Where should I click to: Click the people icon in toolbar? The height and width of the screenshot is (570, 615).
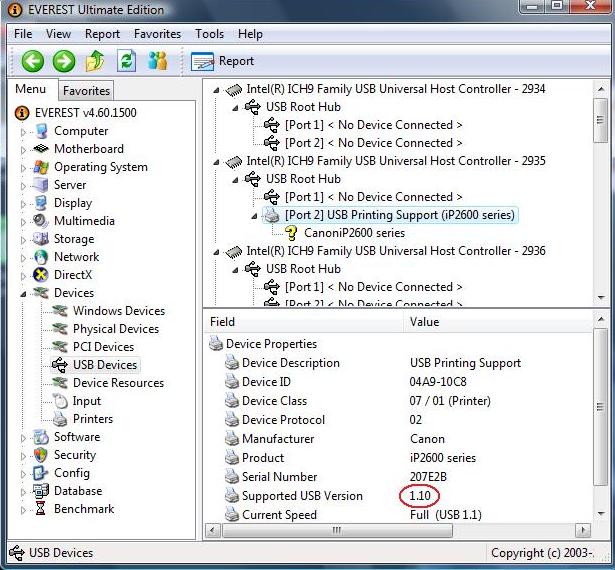pyautogui.click(x=158, y=61)
